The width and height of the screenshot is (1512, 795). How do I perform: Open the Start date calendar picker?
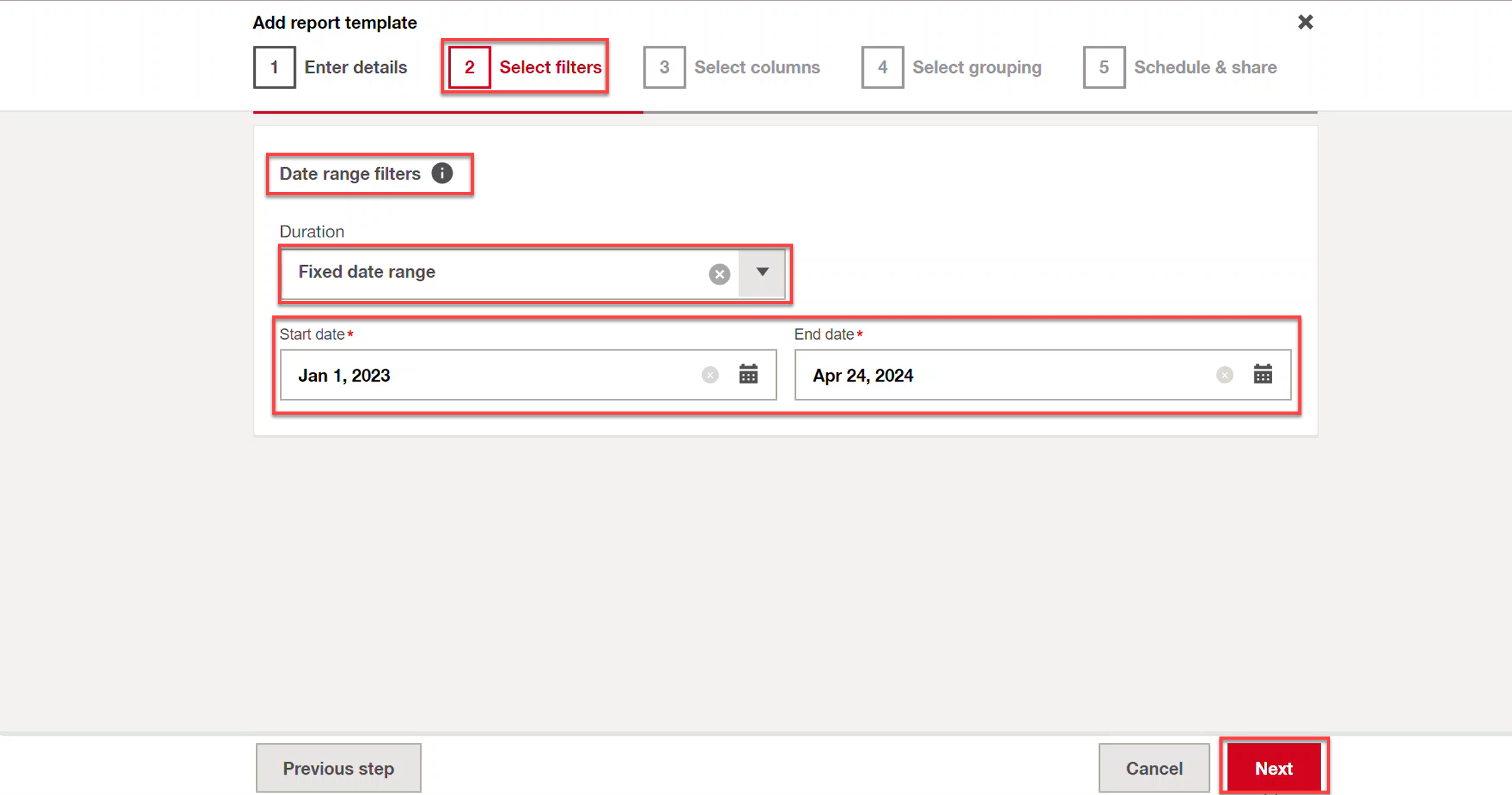[x=748, y=374]
